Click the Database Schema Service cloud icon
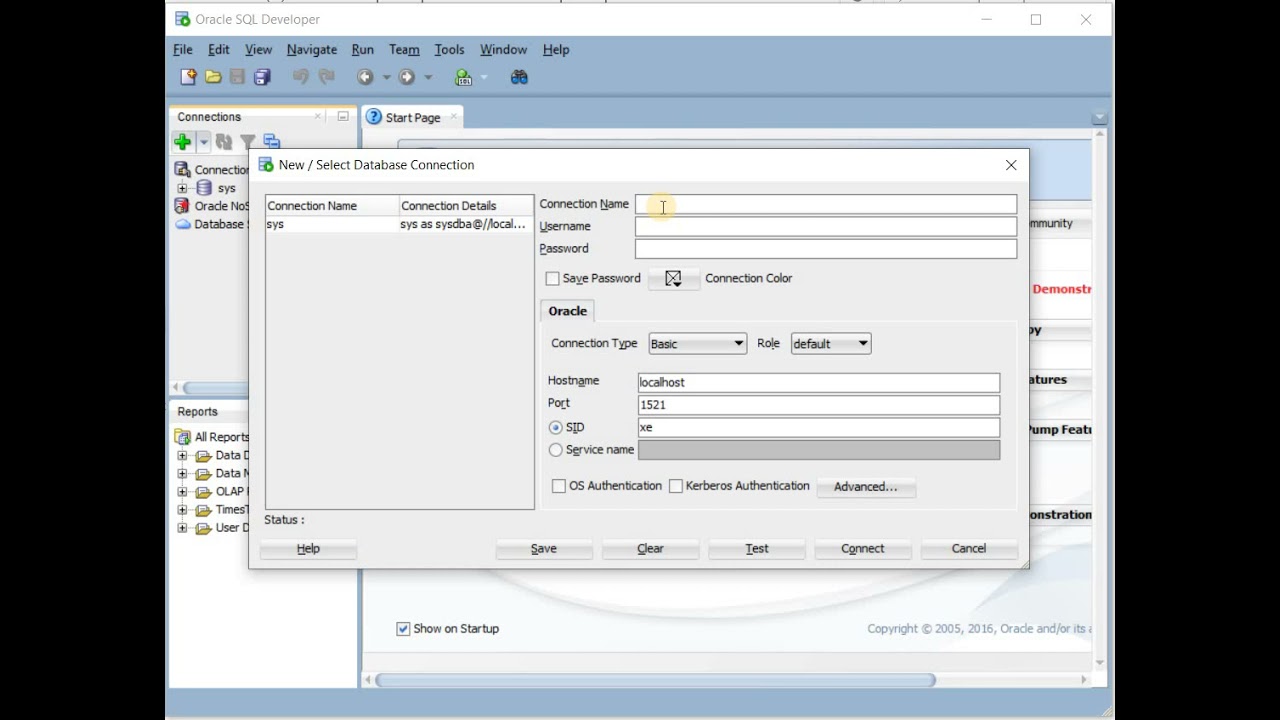Screen dimensions: 1280x720 pos(183,225)
